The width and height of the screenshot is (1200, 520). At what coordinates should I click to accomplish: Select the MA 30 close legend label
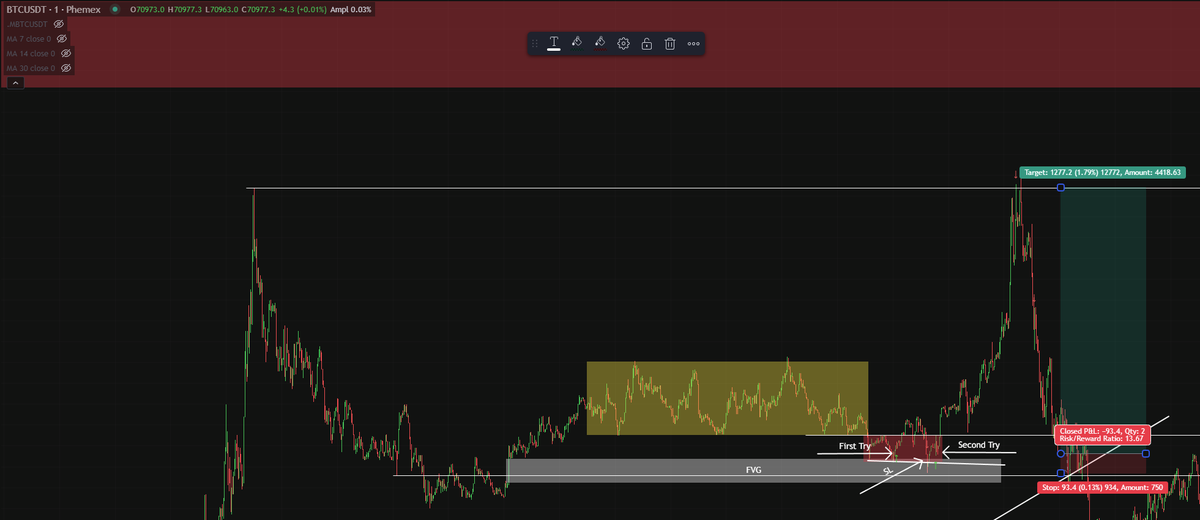tap(30, 68)
